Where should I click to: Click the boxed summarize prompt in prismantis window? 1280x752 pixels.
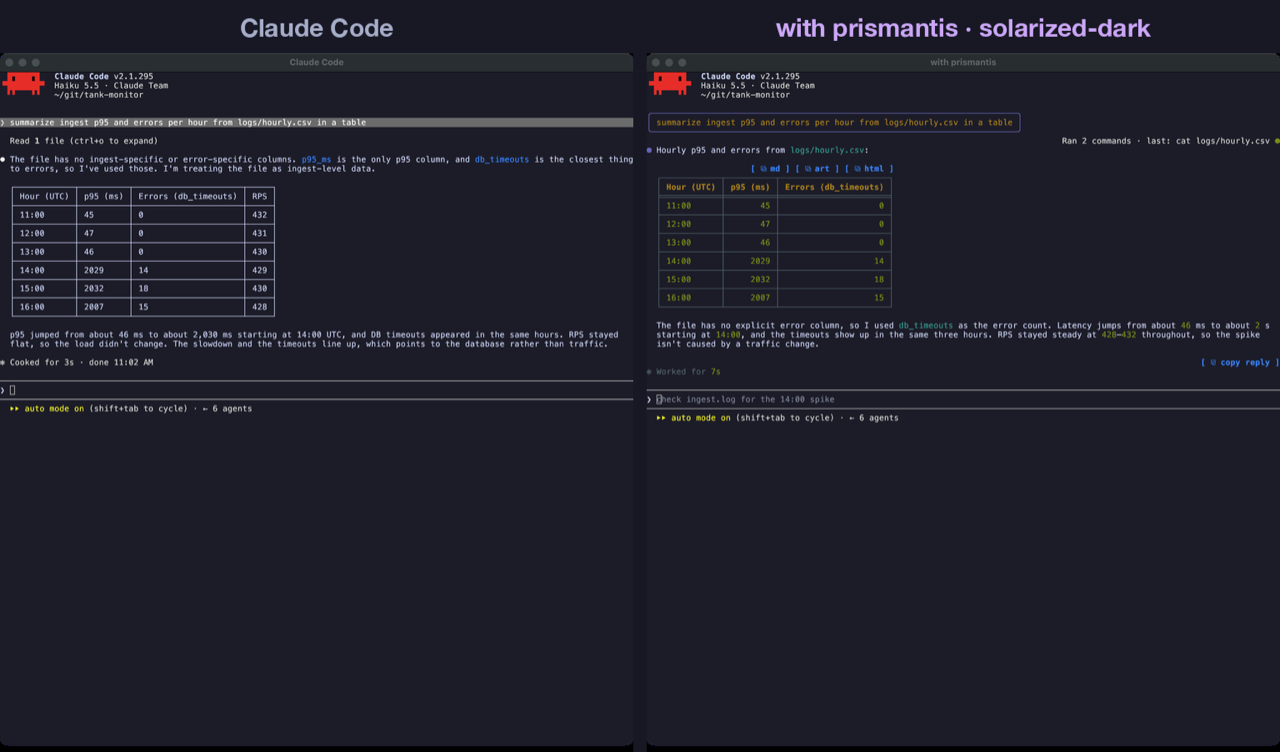click(834, 123)
